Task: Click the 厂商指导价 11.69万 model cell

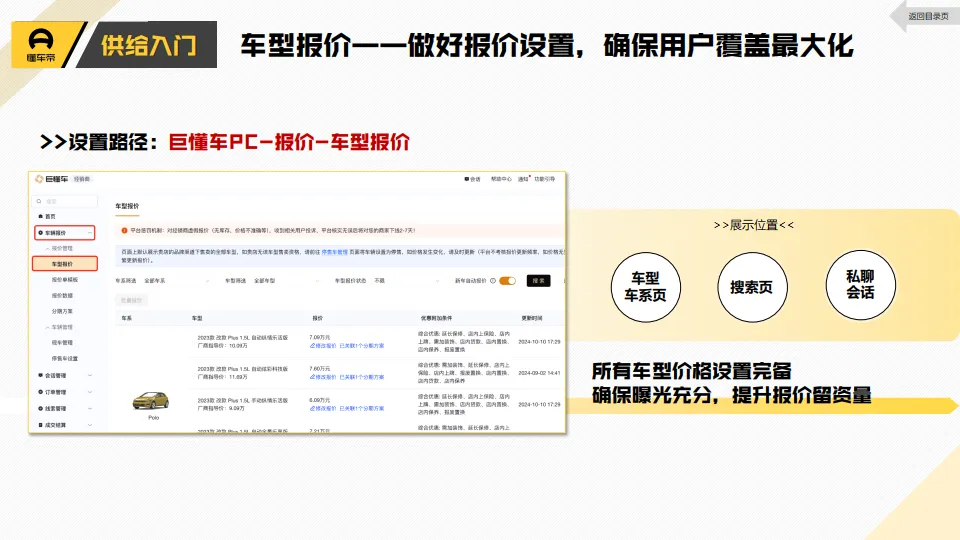Action: [242, 373]
